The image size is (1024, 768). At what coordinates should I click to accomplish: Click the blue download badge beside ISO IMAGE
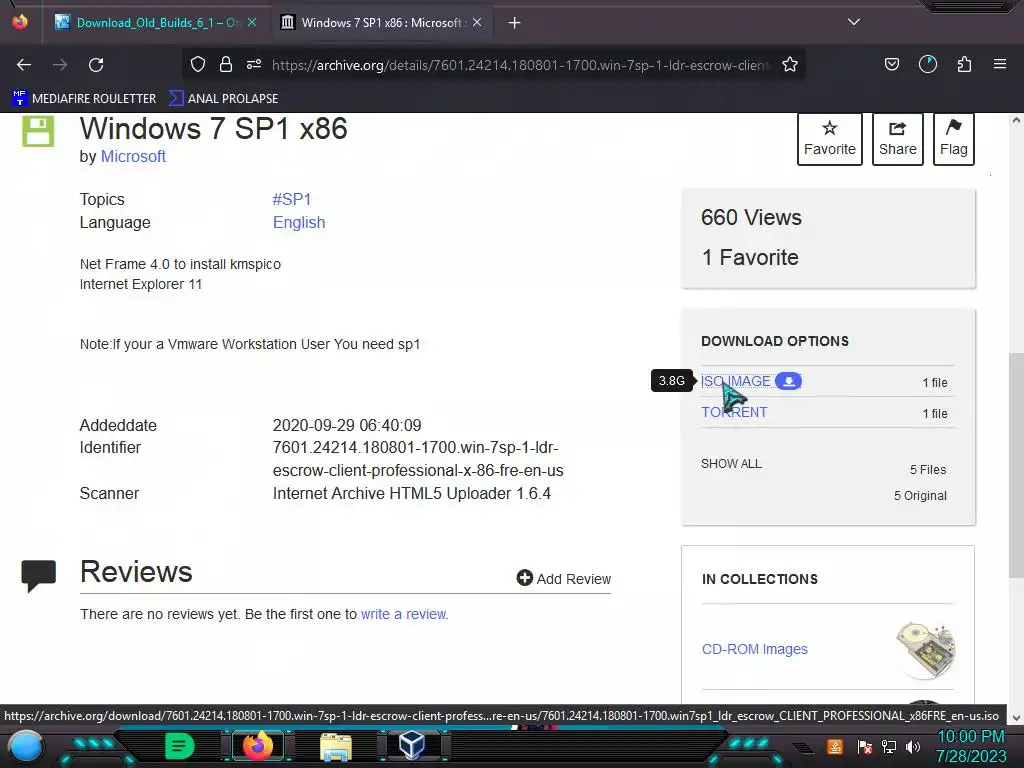point(788,381)
